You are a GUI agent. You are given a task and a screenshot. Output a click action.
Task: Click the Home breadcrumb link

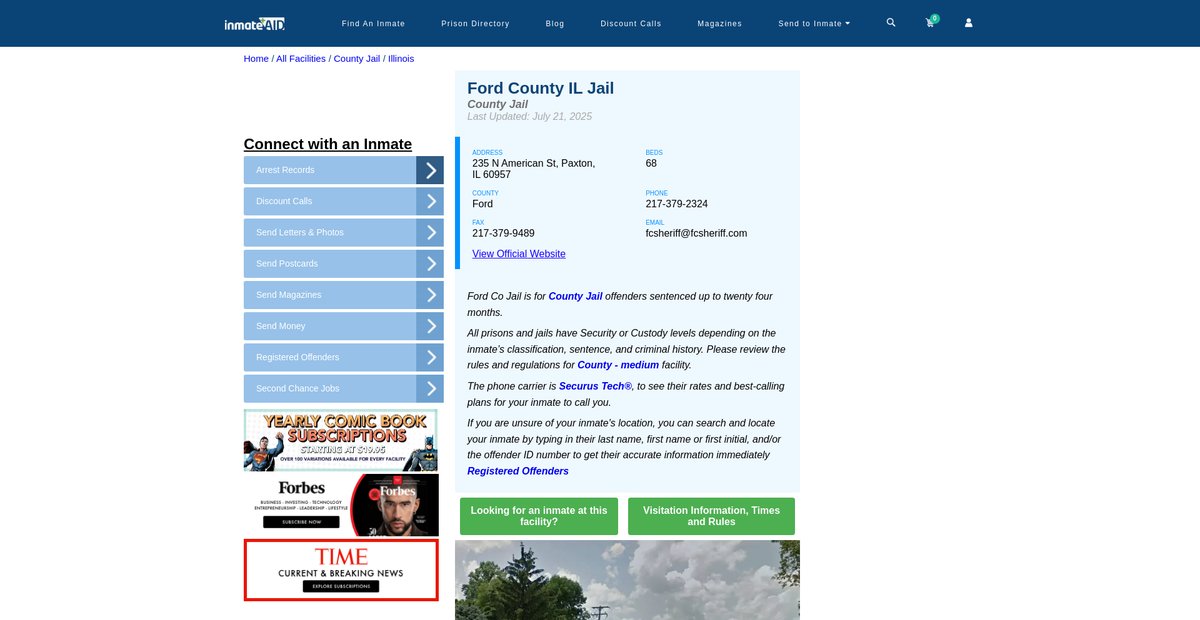pyautogui.click(x=256, y=59)
